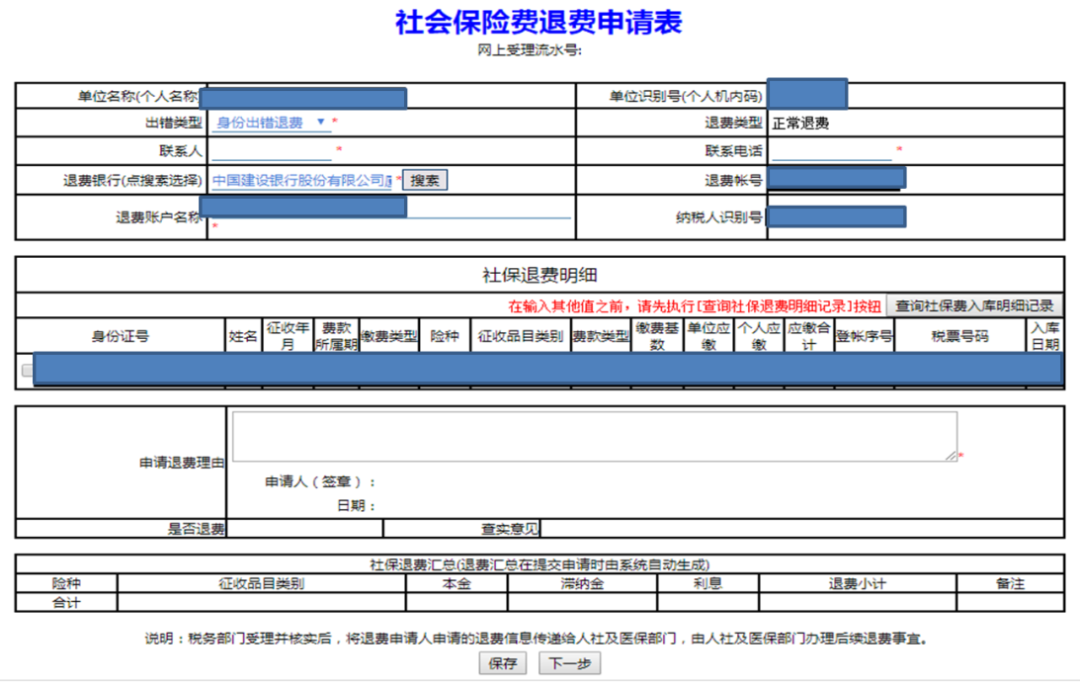1080x687 pixels.
Task: Click the 利息 summary column header
Action: (x=708, y=584)
